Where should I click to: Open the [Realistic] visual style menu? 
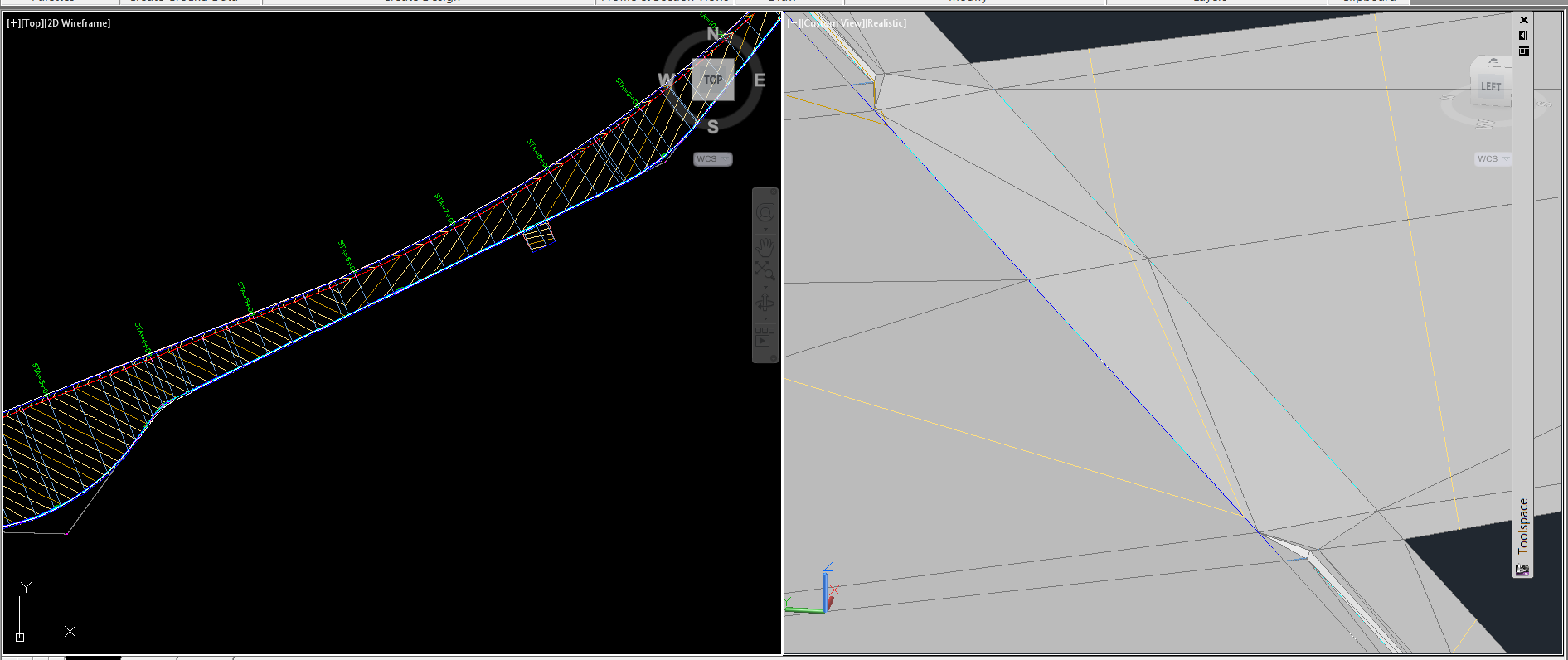[886, 23]
